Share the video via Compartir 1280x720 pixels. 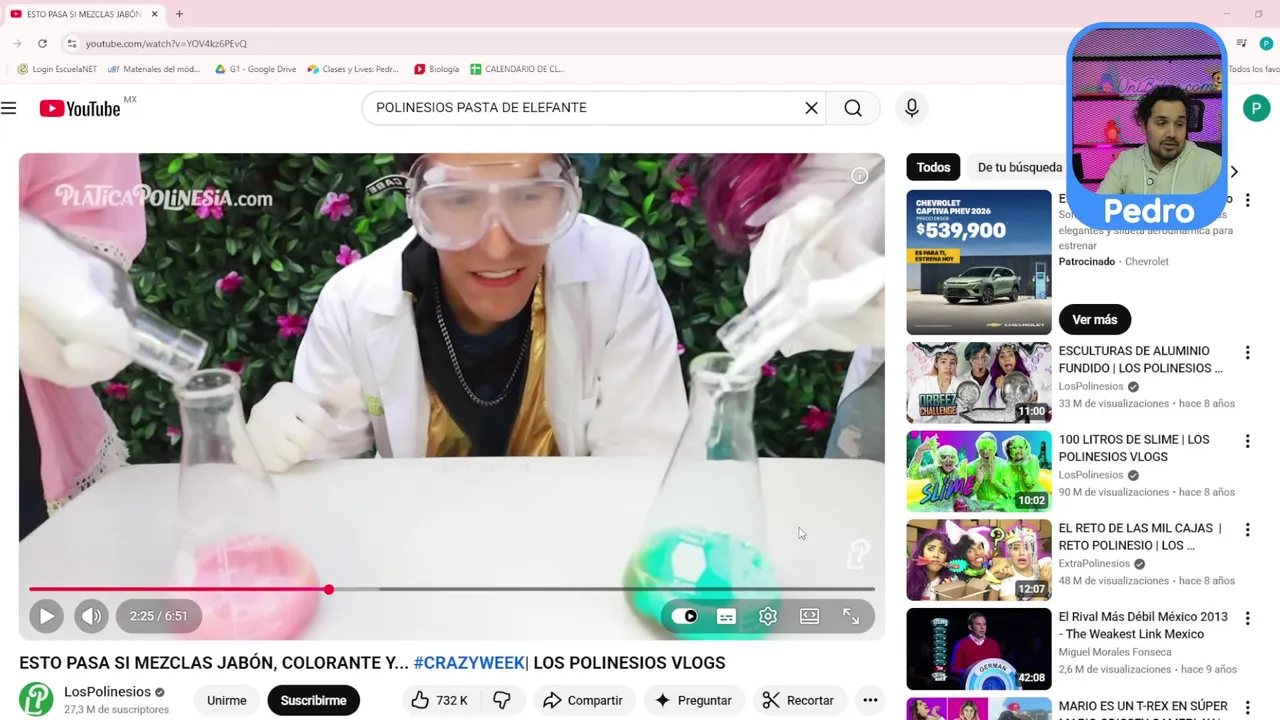pos(583,700)
